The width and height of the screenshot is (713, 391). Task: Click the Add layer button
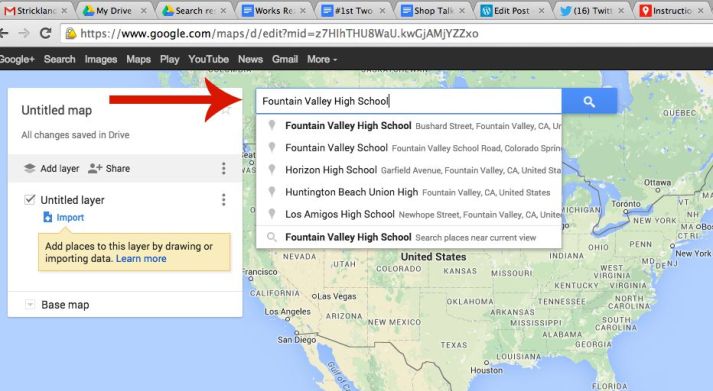(x=51, y=168)
